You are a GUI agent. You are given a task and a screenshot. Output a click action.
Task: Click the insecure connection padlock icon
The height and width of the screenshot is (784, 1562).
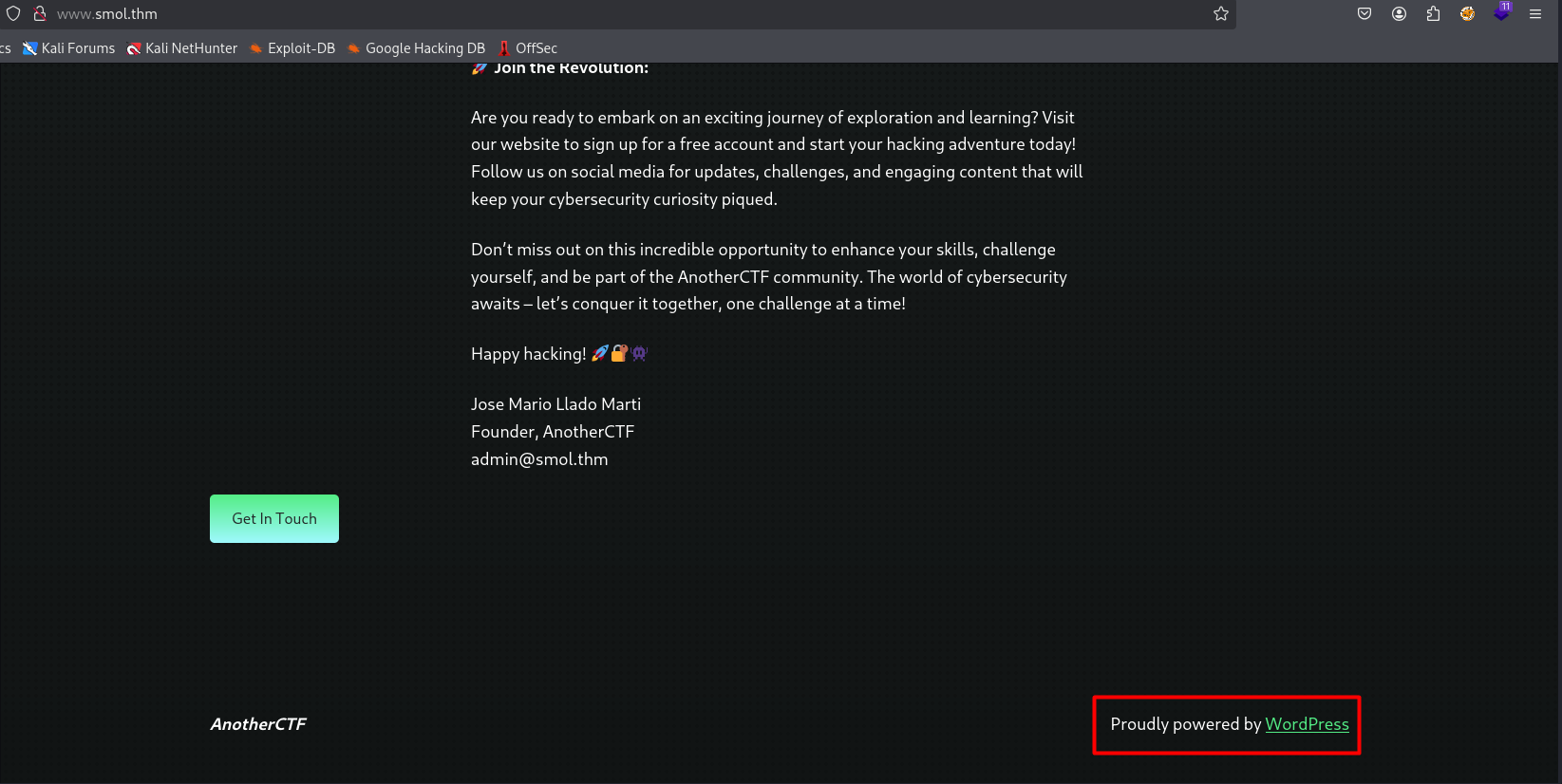(x=40, y=13)
